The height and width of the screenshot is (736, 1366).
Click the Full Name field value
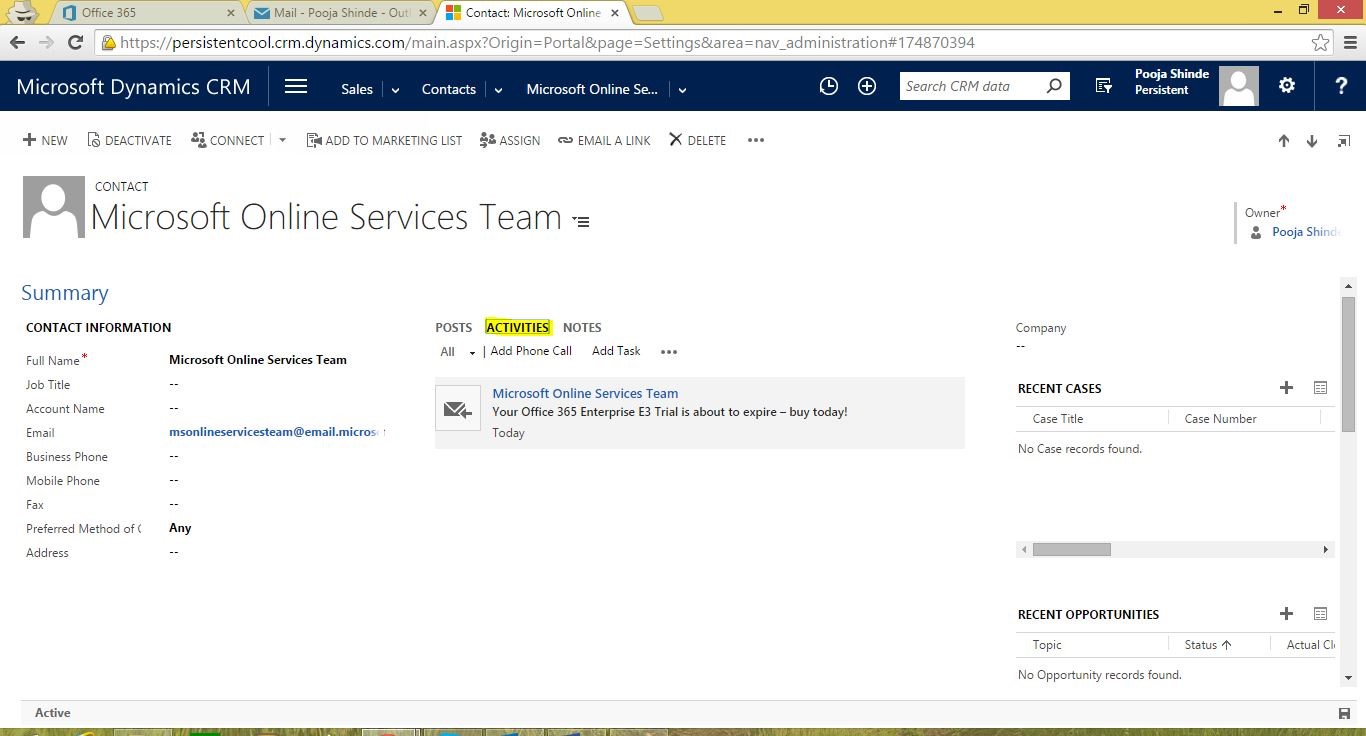point(258,360)
